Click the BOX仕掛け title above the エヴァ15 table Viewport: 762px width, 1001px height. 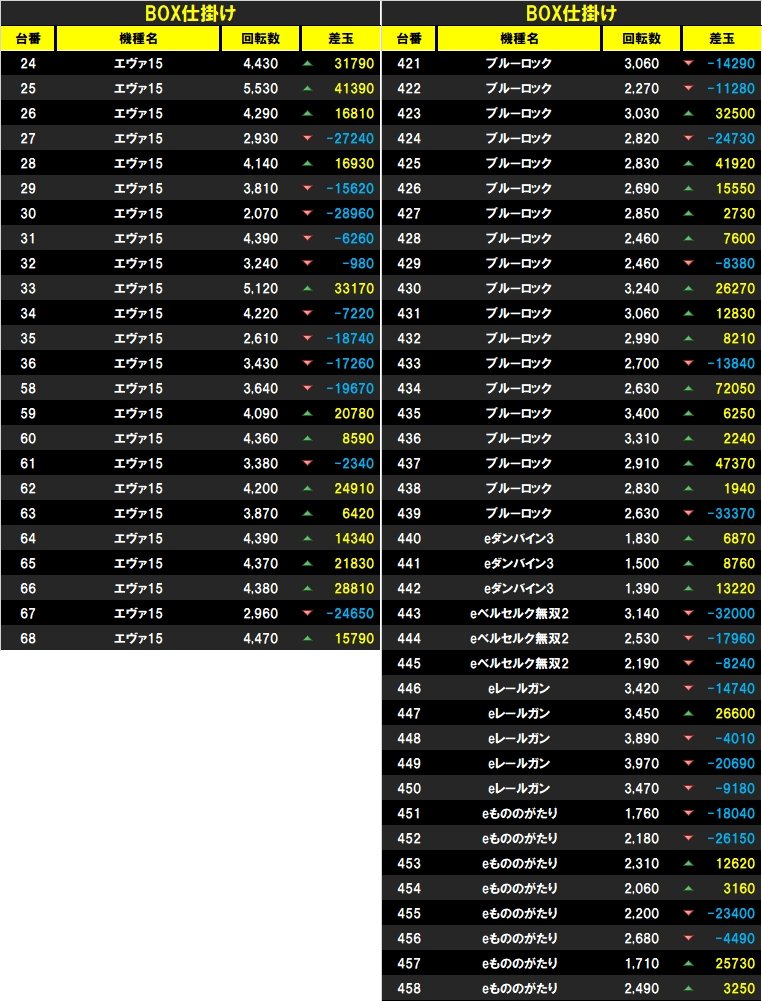(x=190, y=13)
